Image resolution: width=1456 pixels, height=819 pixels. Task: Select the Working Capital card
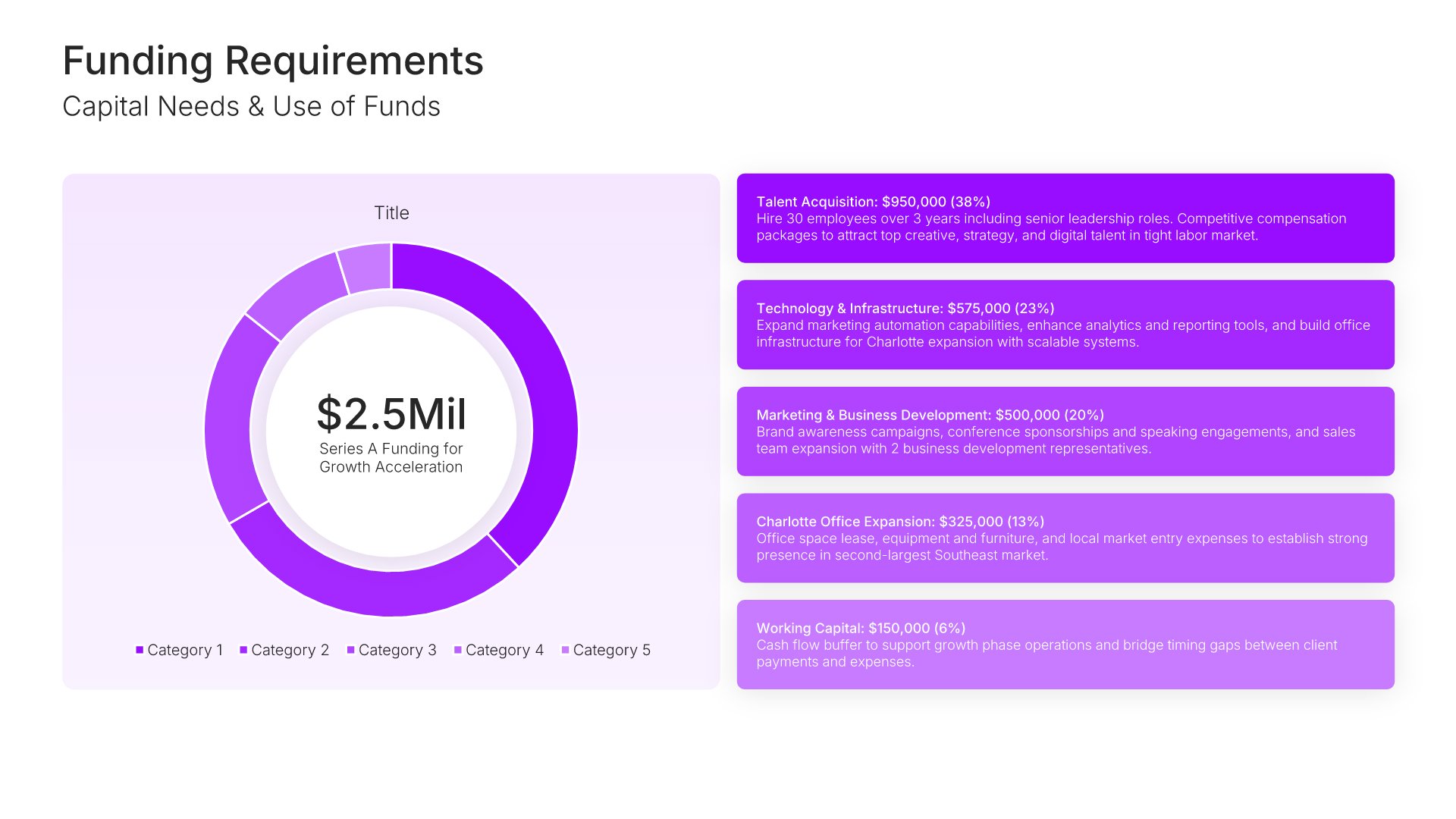(1065, 645)
